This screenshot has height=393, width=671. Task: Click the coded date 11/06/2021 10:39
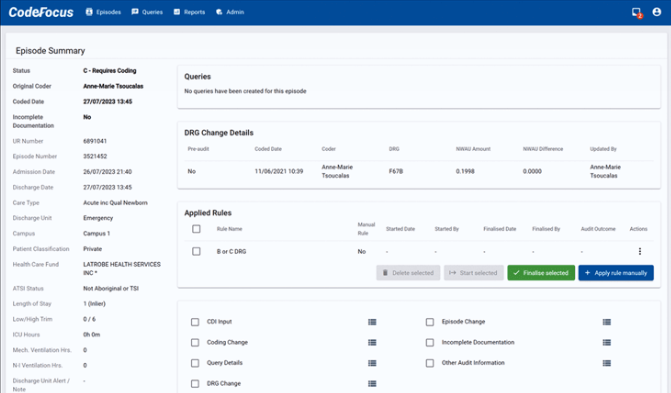[279, 171]
